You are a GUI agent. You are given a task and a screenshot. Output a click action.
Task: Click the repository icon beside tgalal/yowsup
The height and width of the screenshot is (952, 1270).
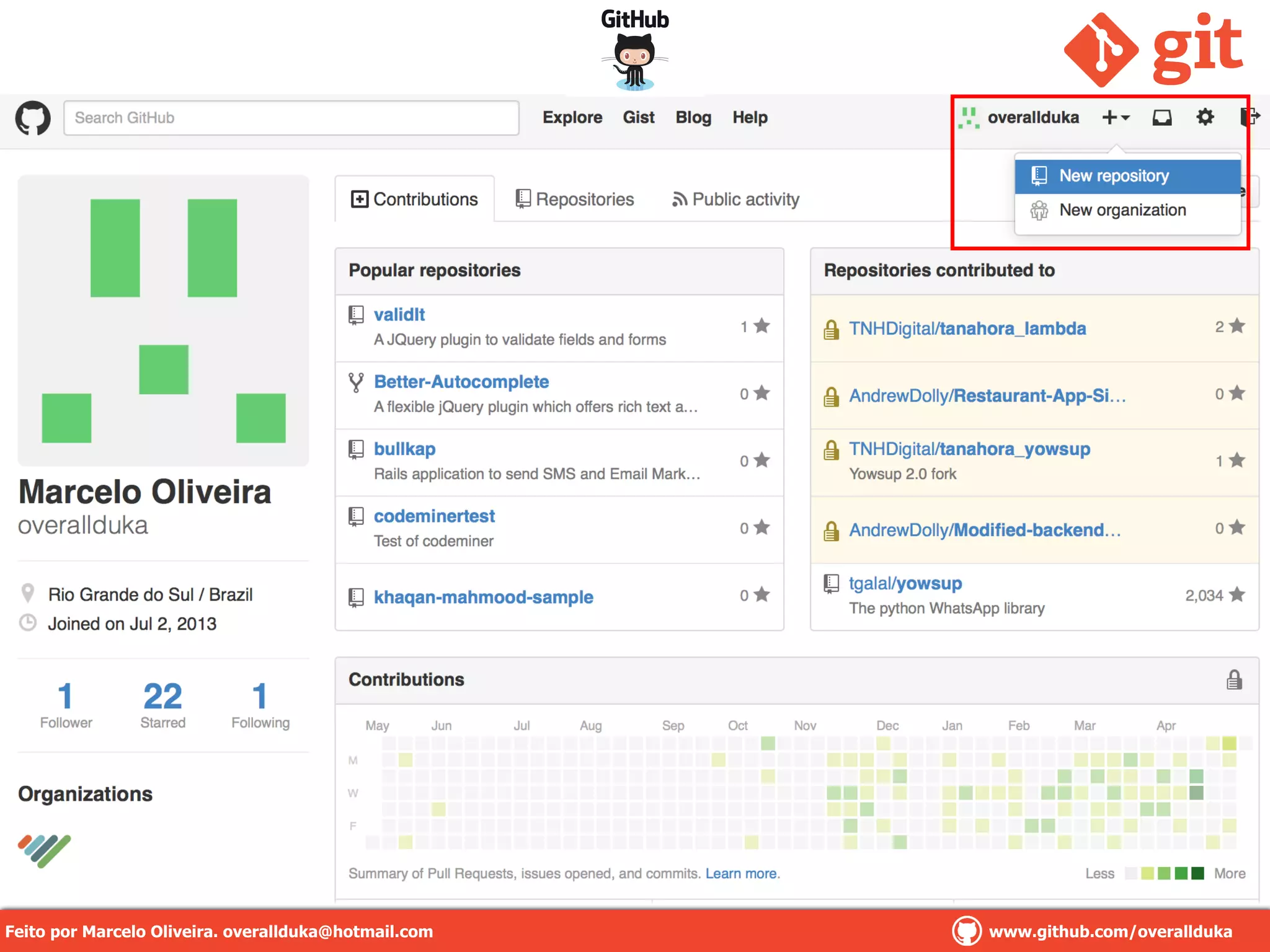(x=832, y=584)
